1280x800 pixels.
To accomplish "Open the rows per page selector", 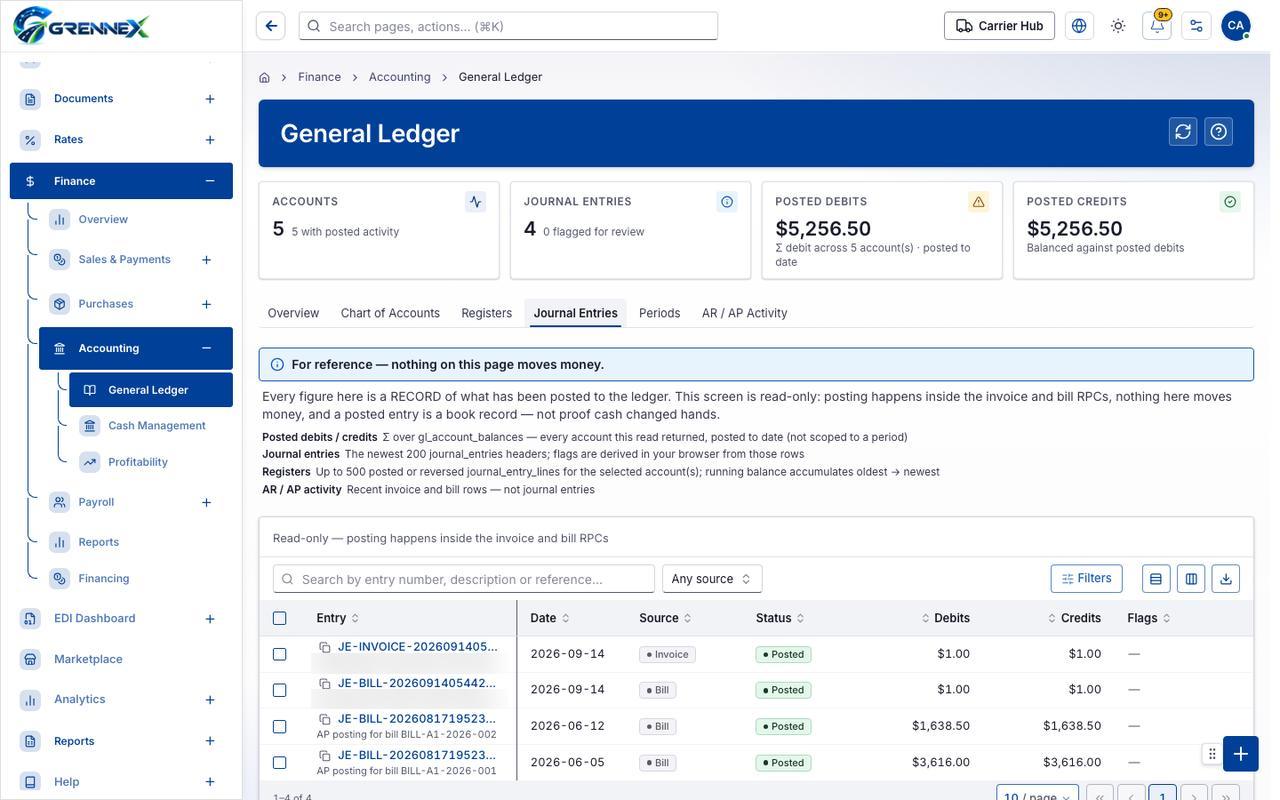I will tap(1037, 797).
